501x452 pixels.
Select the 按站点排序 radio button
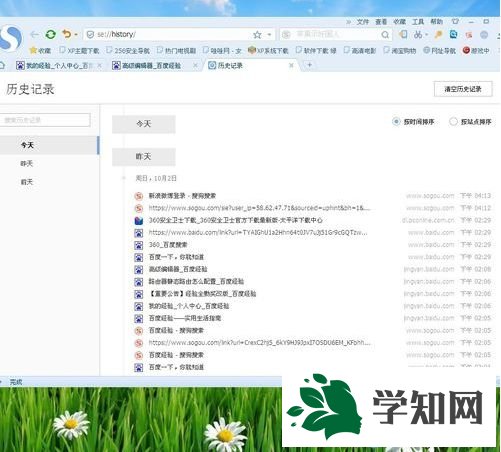[453, 121]
